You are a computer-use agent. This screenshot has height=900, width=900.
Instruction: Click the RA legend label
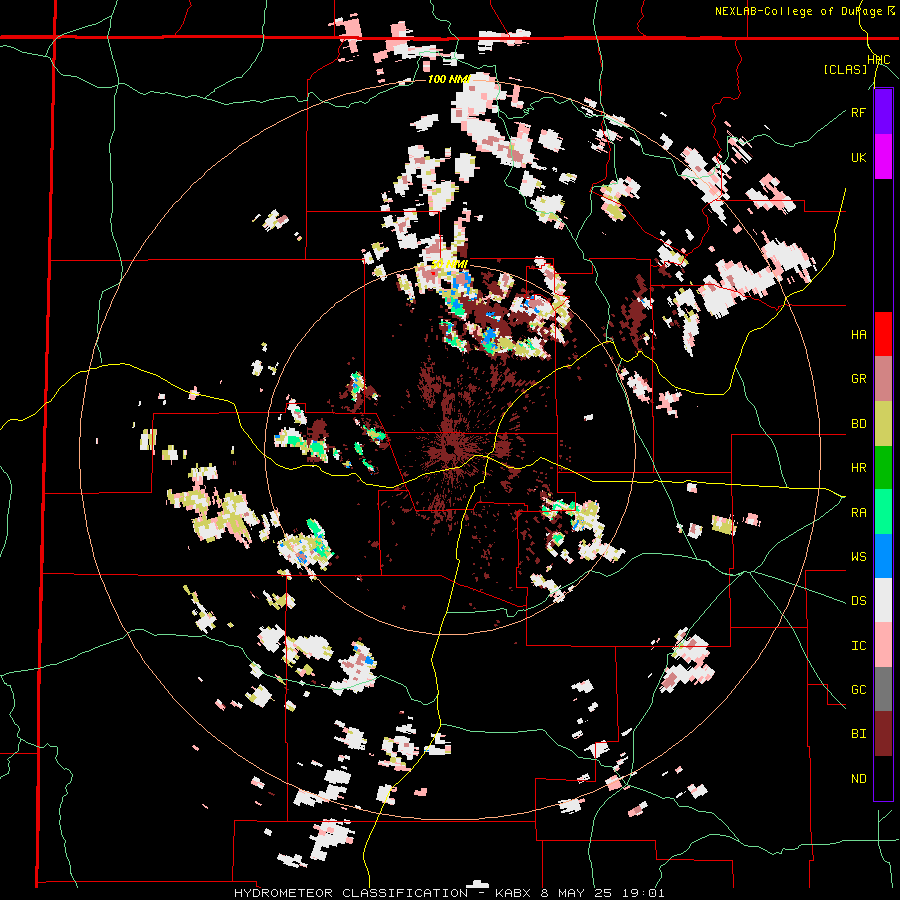pos(858,513)
